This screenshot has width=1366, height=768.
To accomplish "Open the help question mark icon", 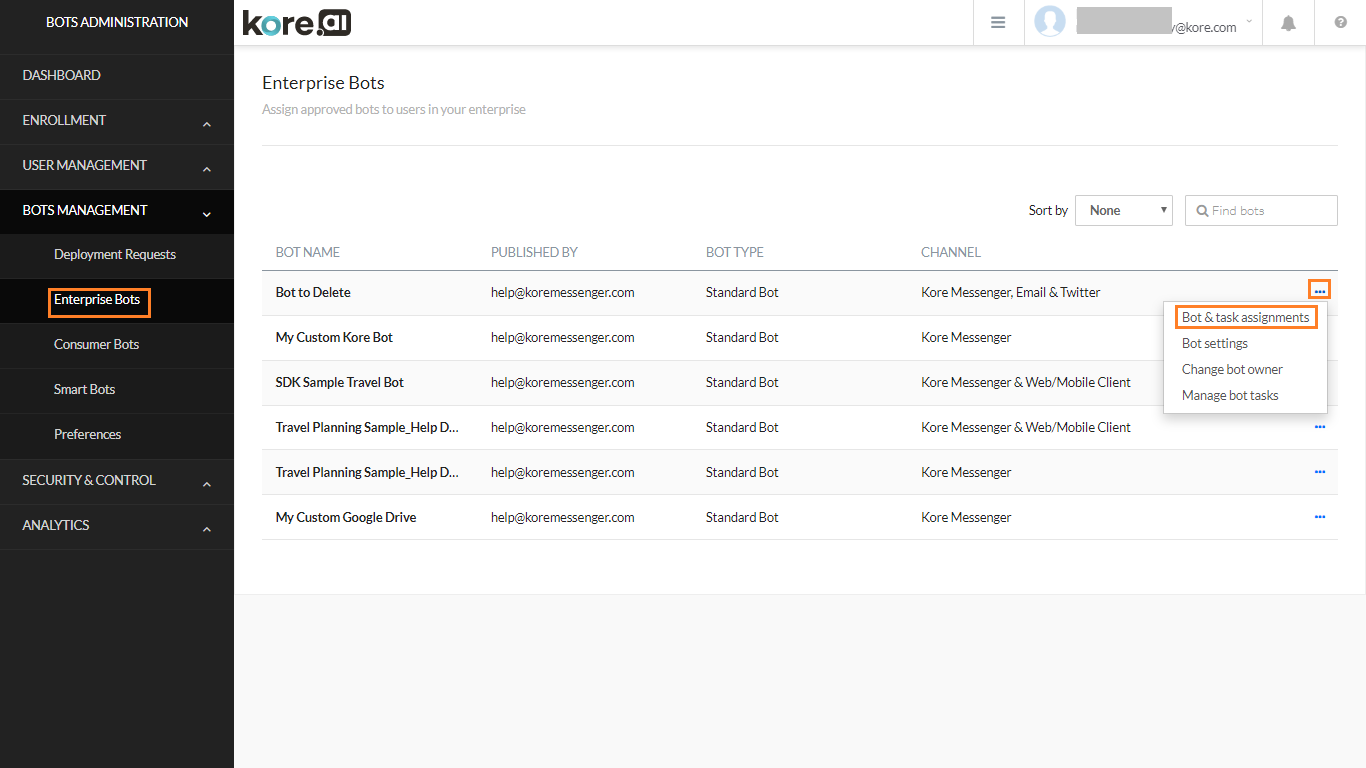I will (x=1340, y=22).
